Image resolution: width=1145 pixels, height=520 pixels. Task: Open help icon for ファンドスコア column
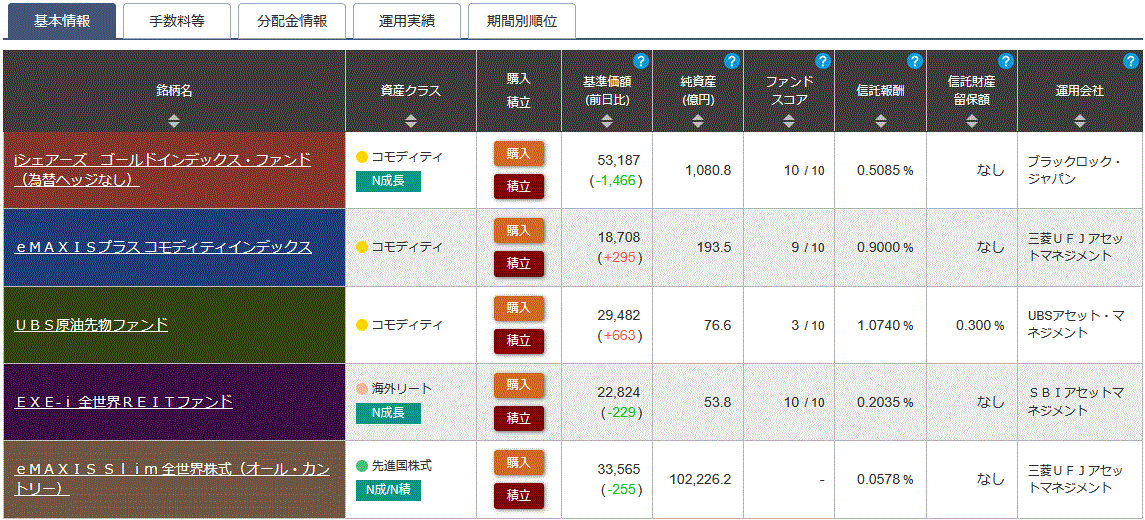(x=823, y=61)
